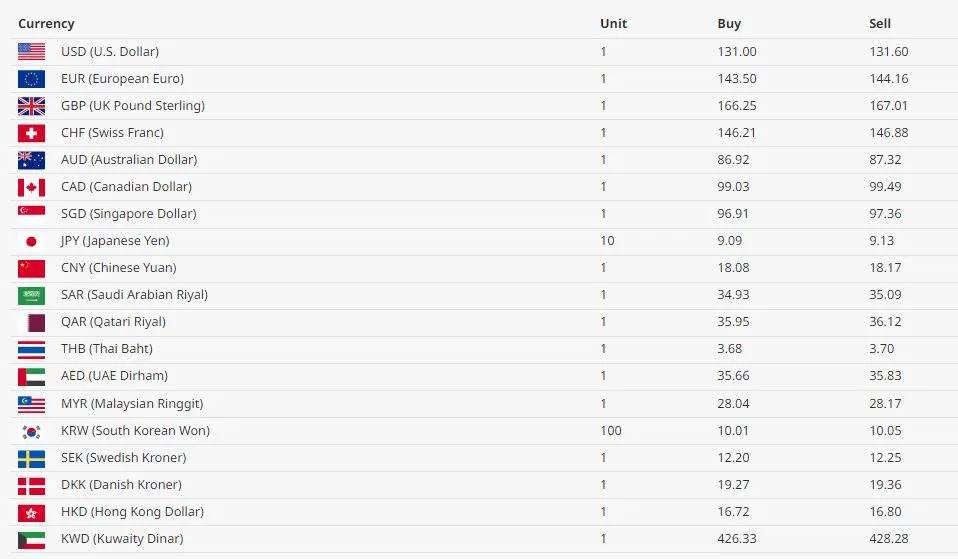
Task: Click the Hong Kong flag icon
Action: (31, 512)
